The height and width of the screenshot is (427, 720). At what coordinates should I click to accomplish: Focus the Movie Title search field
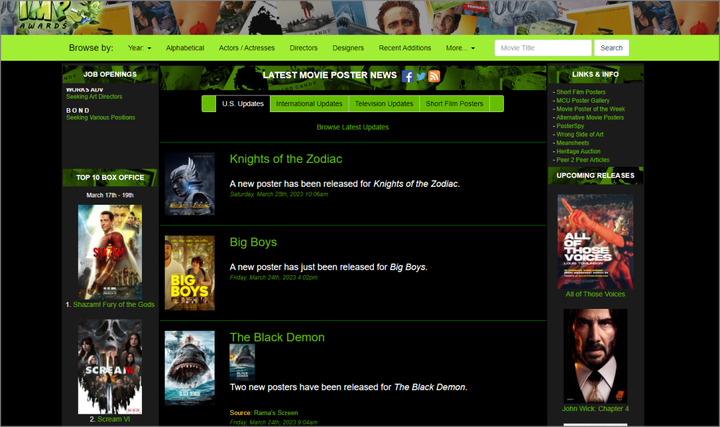pos(543,48)
